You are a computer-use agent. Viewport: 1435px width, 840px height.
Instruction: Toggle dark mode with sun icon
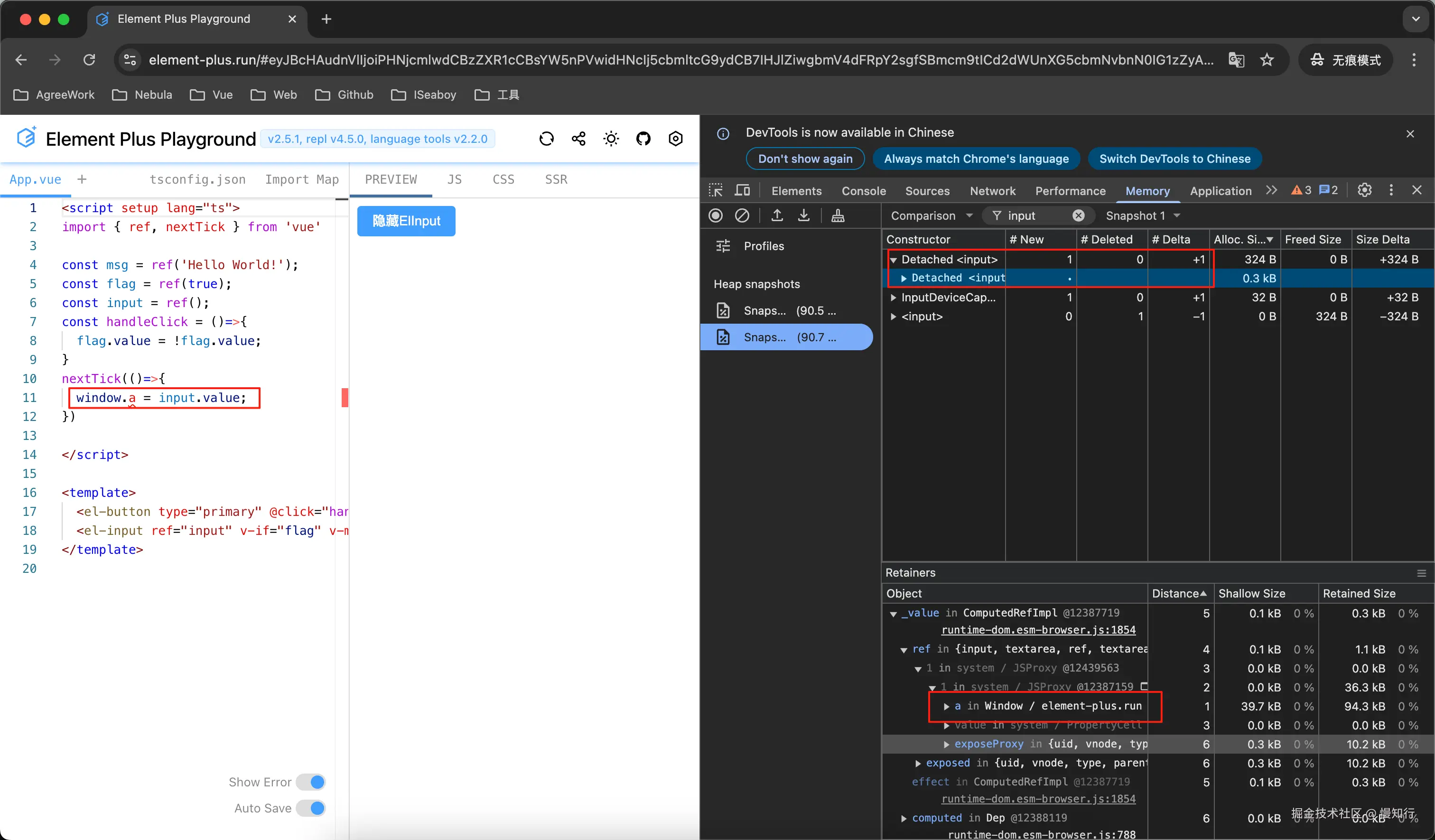[x=611, y=139]
